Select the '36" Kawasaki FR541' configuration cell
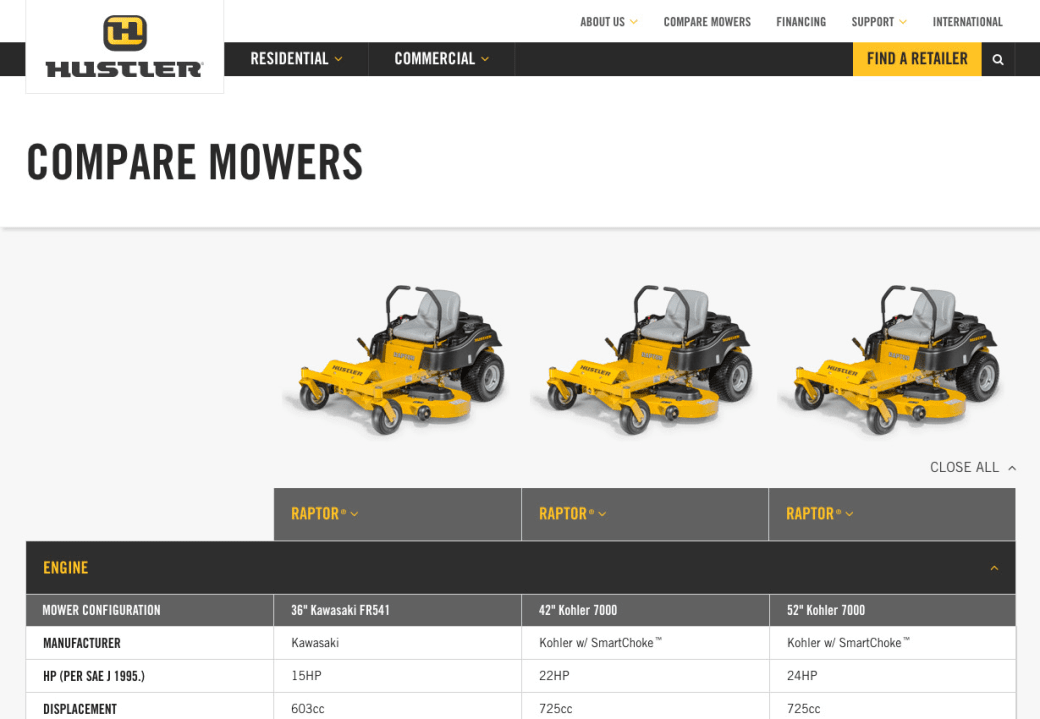This screenshot has width=1040, height=719. (x=397, y=610)
